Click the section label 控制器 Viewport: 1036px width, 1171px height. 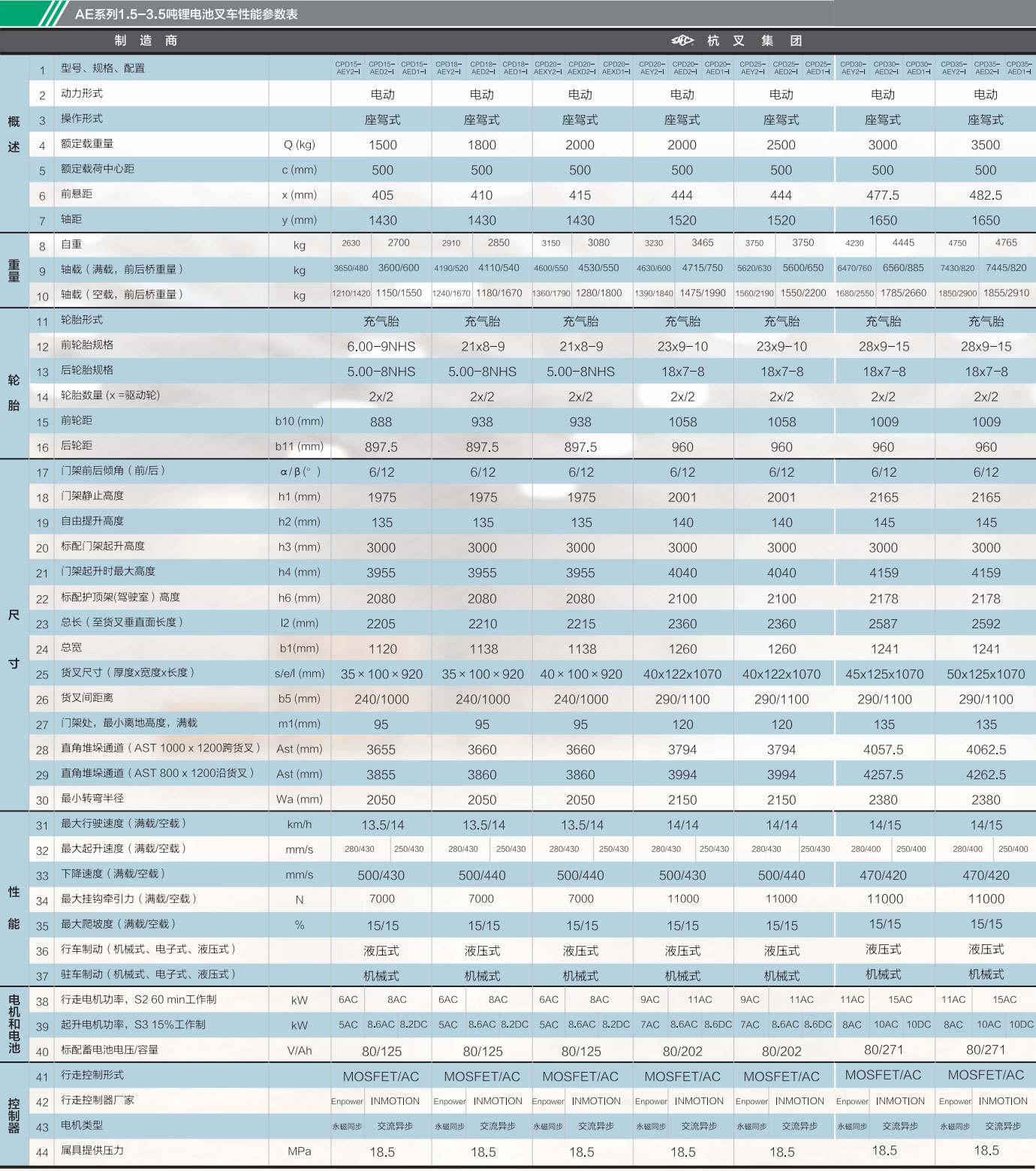[14, 1117]
